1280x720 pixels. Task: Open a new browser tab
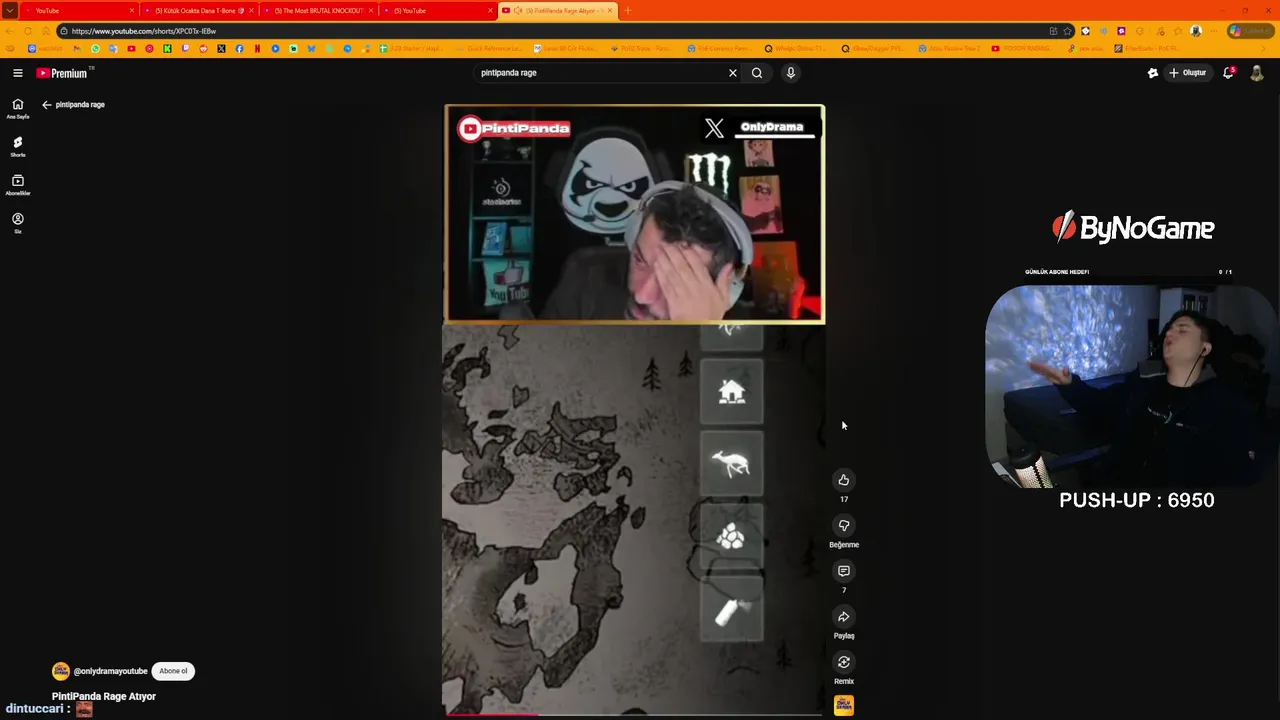click(628, 10)
